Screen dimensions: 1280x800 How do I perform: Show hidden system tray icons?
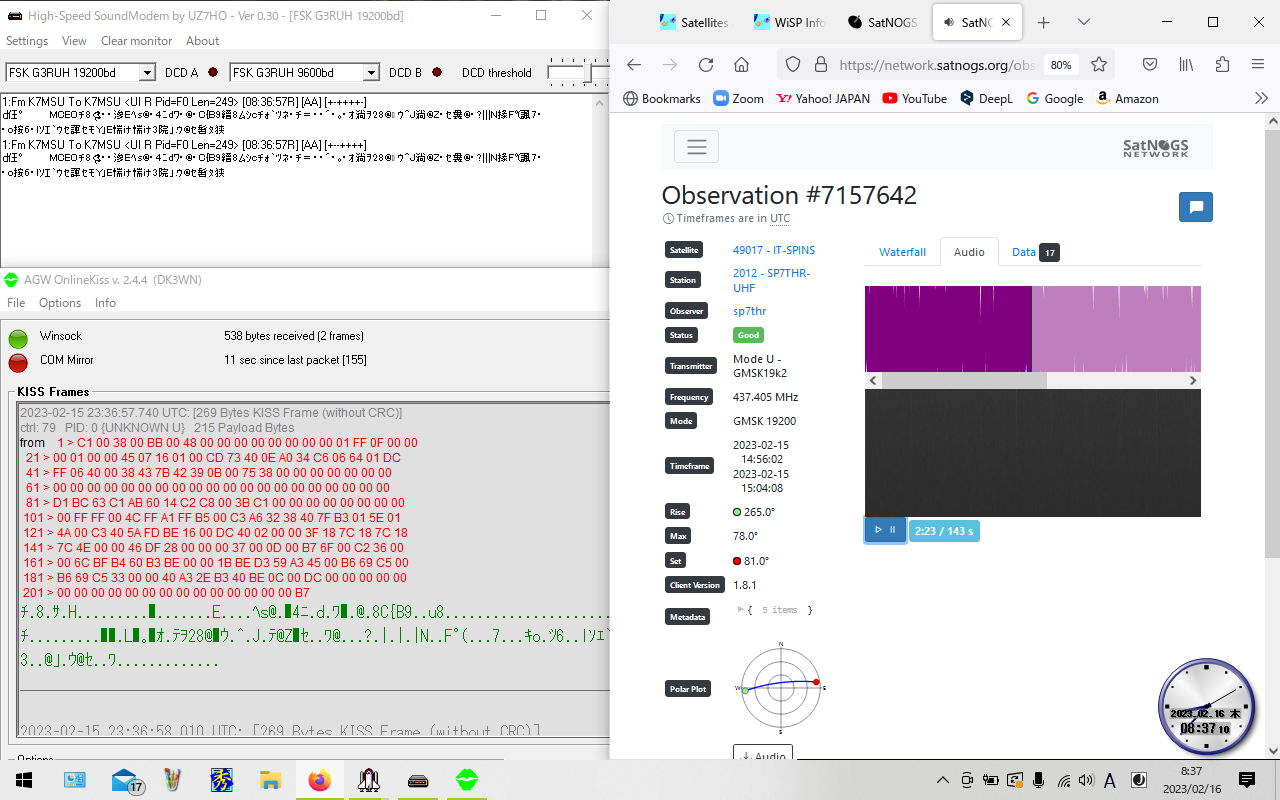(942, 780)
